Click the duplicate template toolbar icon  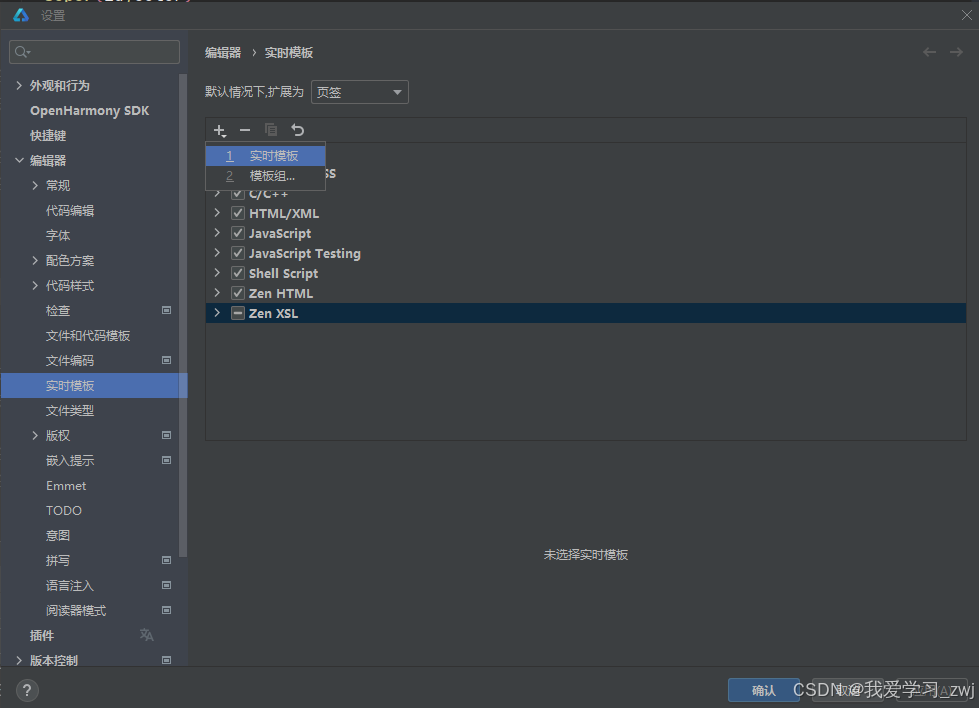pyautogui.click(x=271, y=130)
